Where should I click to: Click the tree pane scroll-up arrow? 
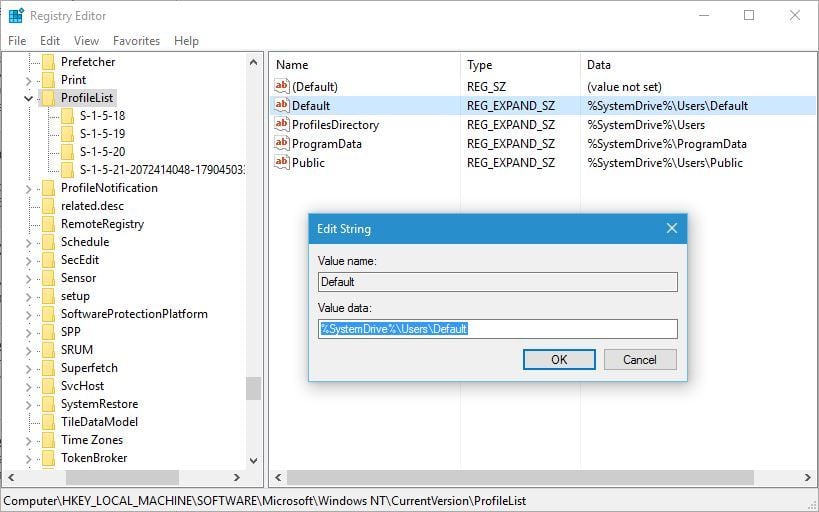253,62
